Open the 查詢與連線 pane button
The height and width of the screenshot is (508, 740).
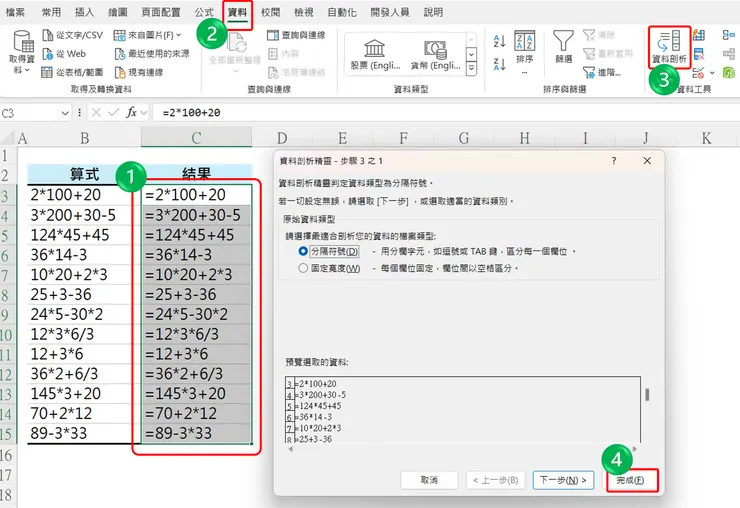[296, 35]
